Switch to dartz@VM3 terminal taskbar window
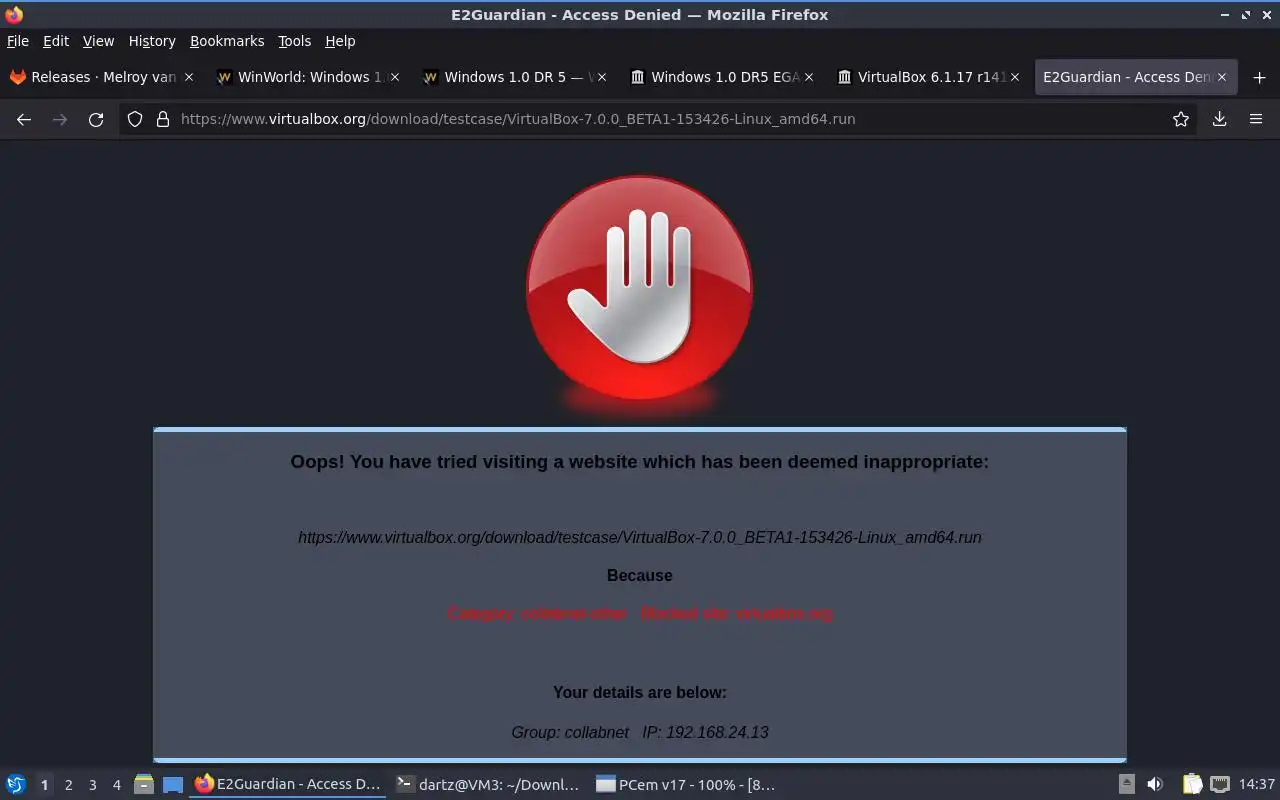 pyautogui.click(x=488, y=784)
